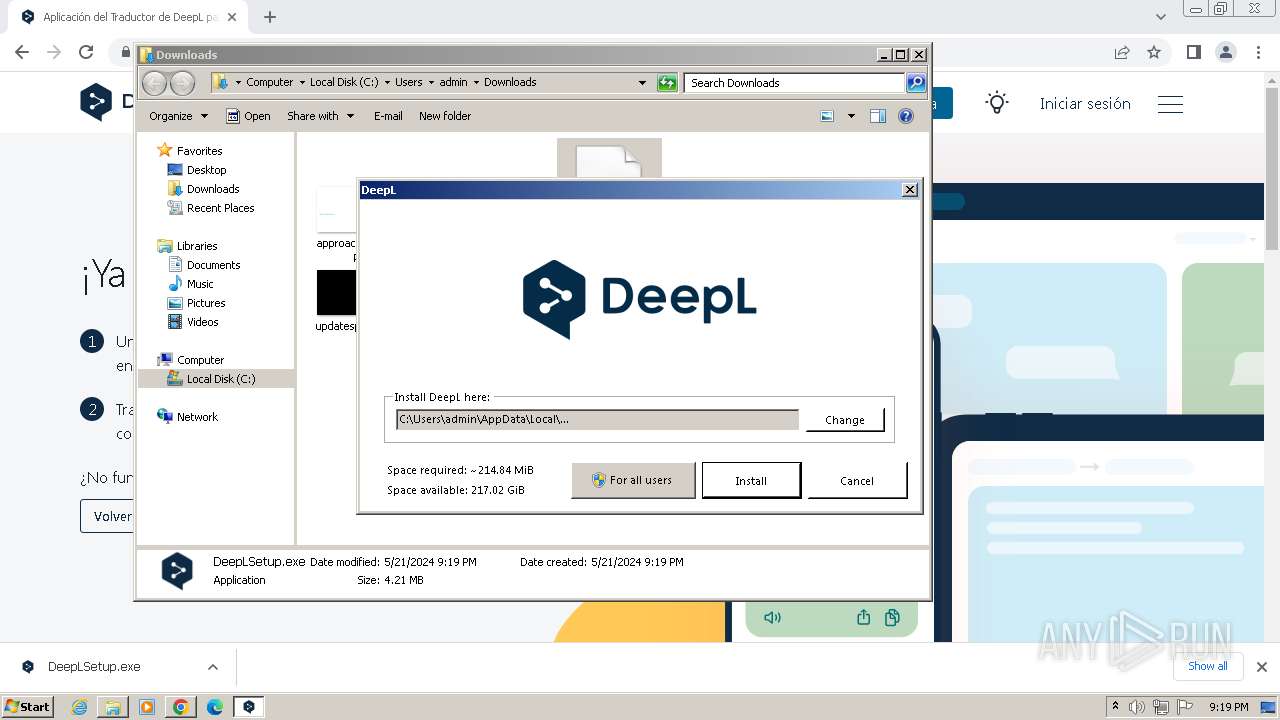Close the DeepL Chrome tab
This screenshot has height=720, width=1280.
pyautogui.click(x=232, y=17)
